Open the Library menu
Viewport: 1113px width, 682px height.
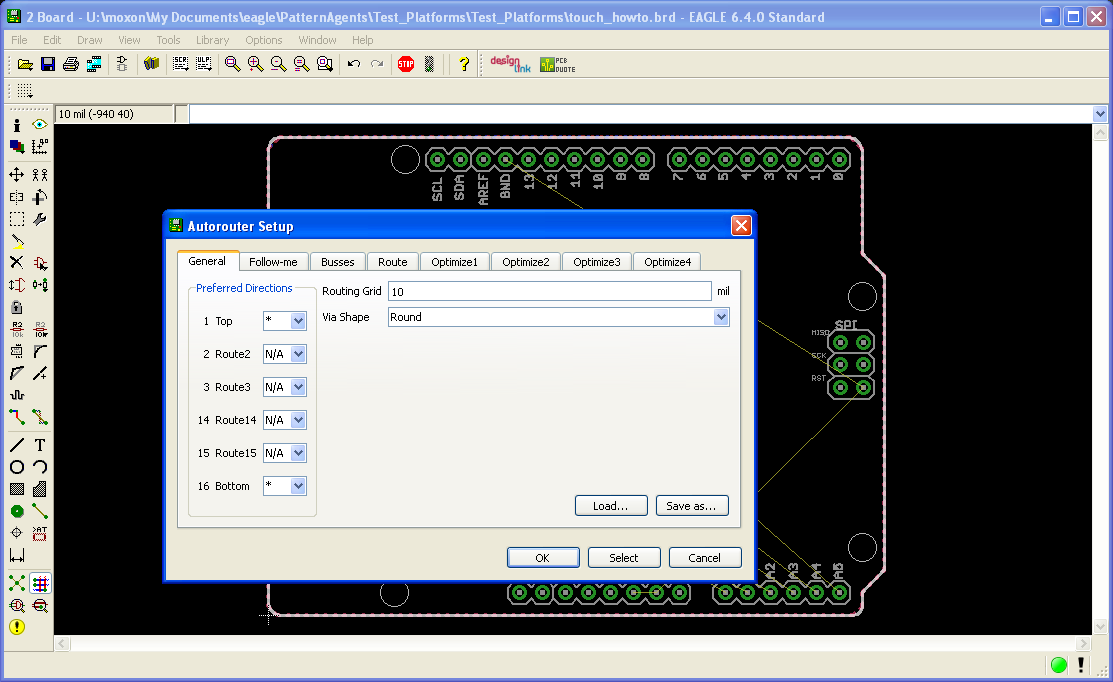[x=212, y=40]
